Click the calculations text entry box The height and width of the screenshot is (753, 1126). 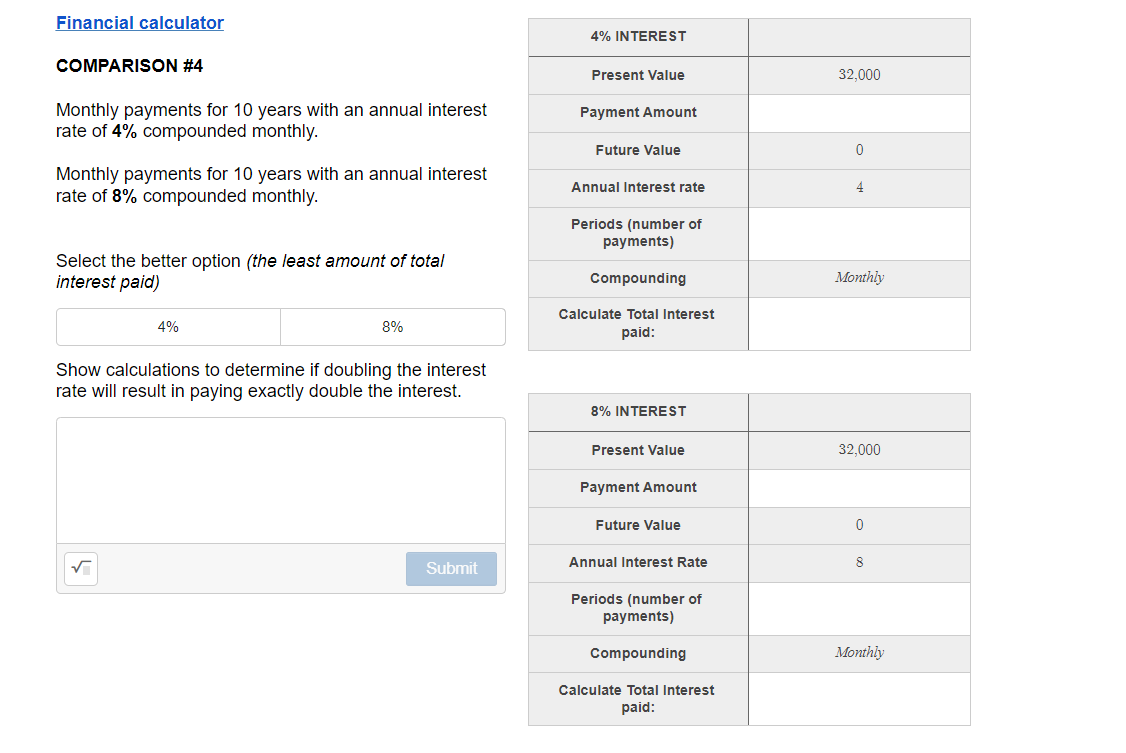pyautogui.click(x=280, y=480)
